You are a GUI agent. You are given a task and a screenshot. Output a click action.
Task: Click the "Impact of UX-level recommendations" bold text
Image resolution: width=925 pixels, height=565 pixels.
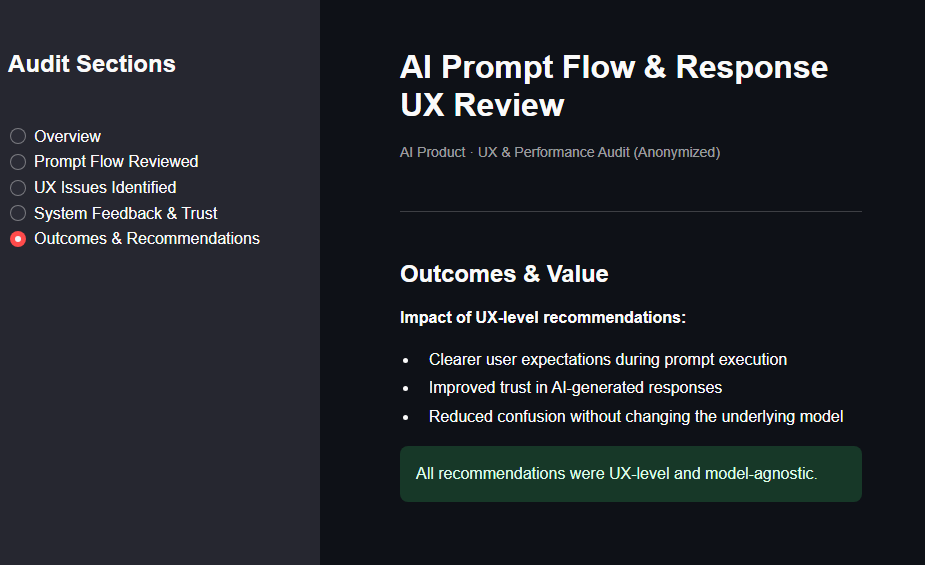(542, 318)
